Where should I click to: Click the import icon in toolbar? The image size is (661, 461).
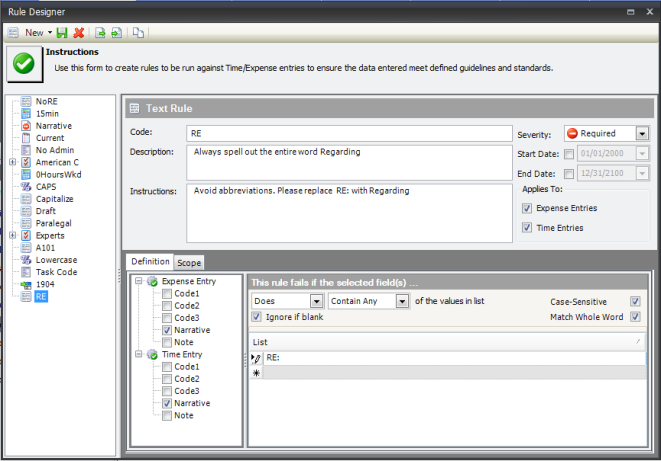point(116,33)
